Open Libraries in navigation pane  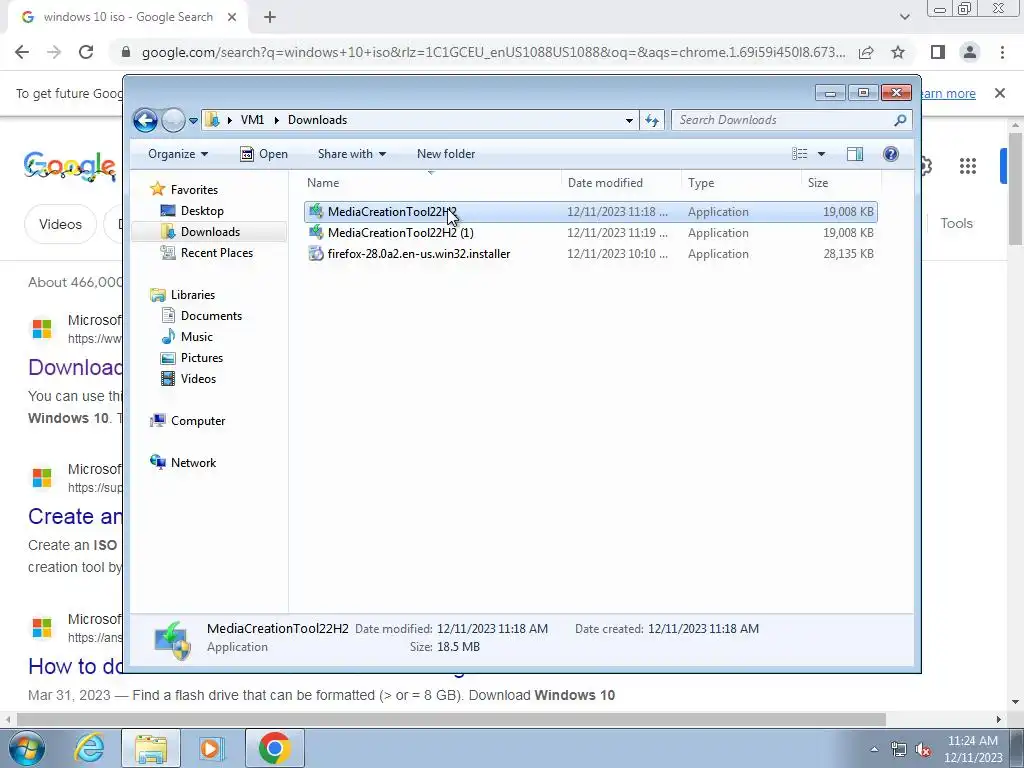pos(193,295)
